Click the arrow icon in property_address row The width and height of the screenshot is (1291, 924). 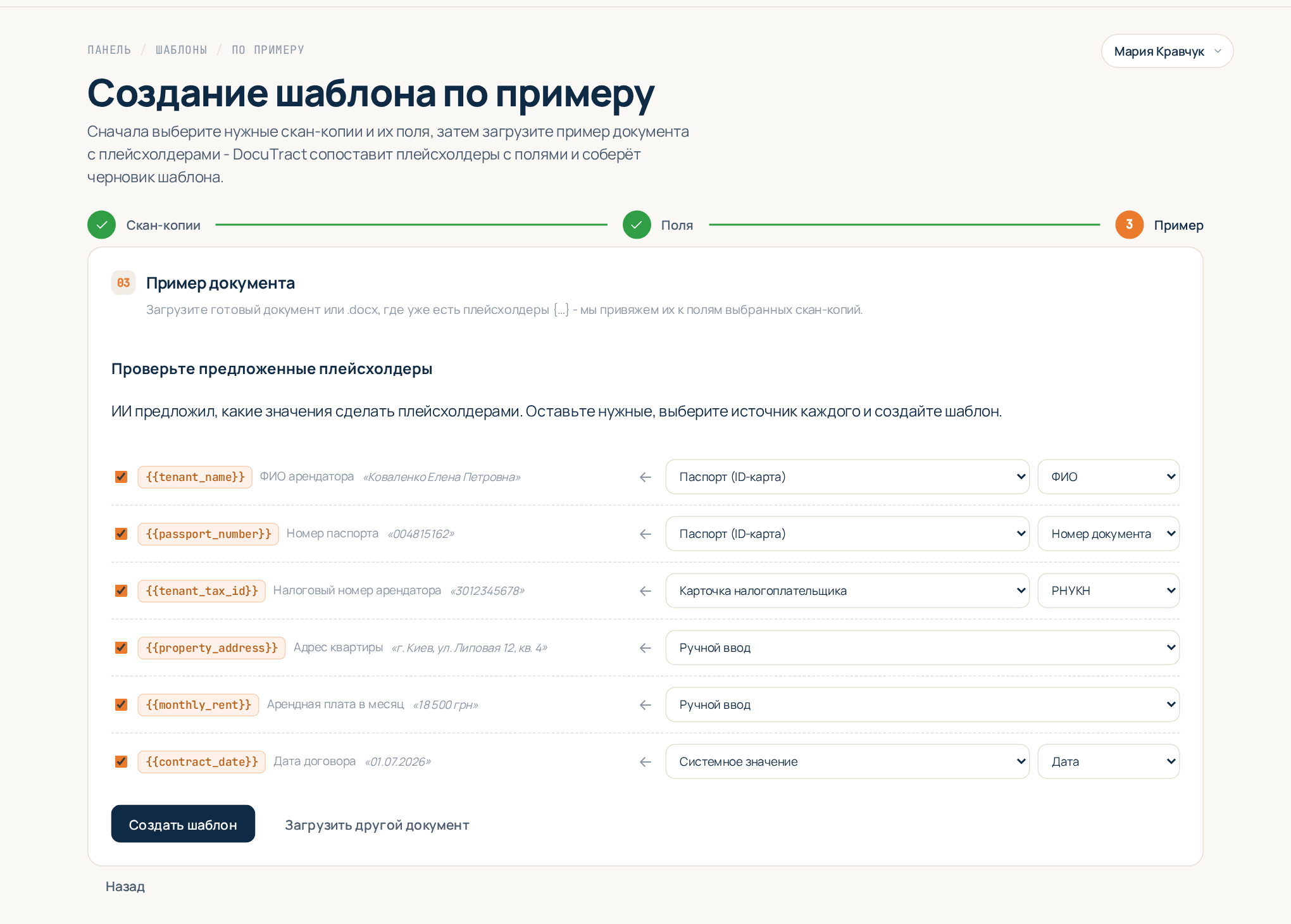645,648
